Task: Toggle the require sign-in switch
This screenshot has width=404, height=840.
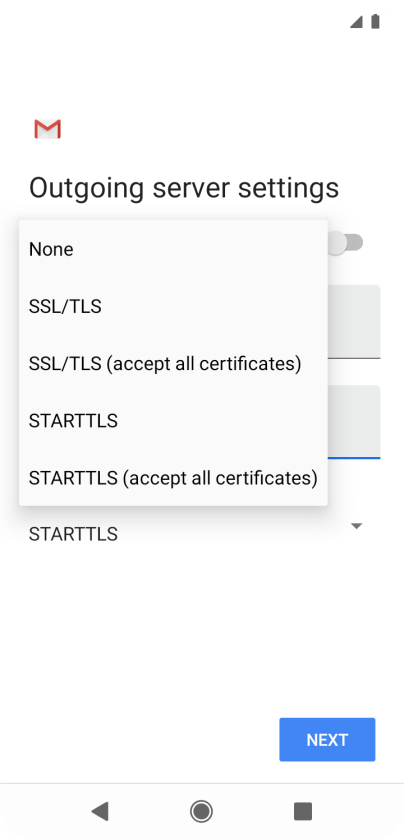Action: 346,243
